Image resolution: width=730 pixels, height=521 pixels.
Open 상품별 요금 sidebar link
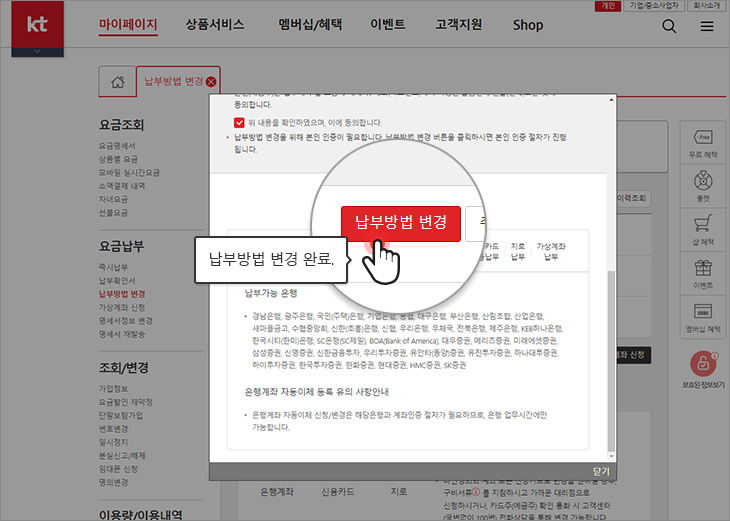click(118, 159)
